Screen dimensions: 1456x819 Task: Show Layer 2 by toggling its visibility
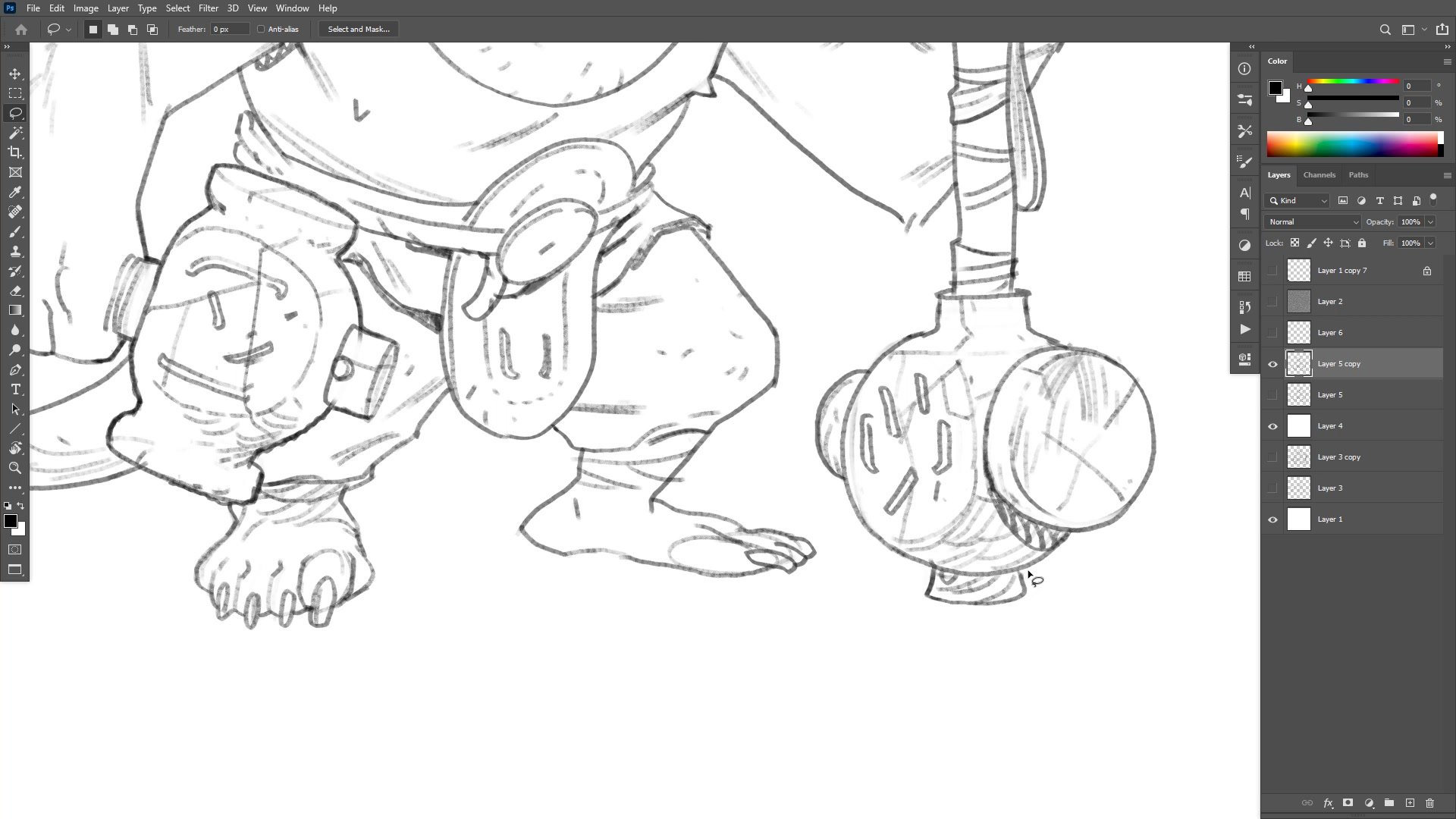tap(1272, 302)
